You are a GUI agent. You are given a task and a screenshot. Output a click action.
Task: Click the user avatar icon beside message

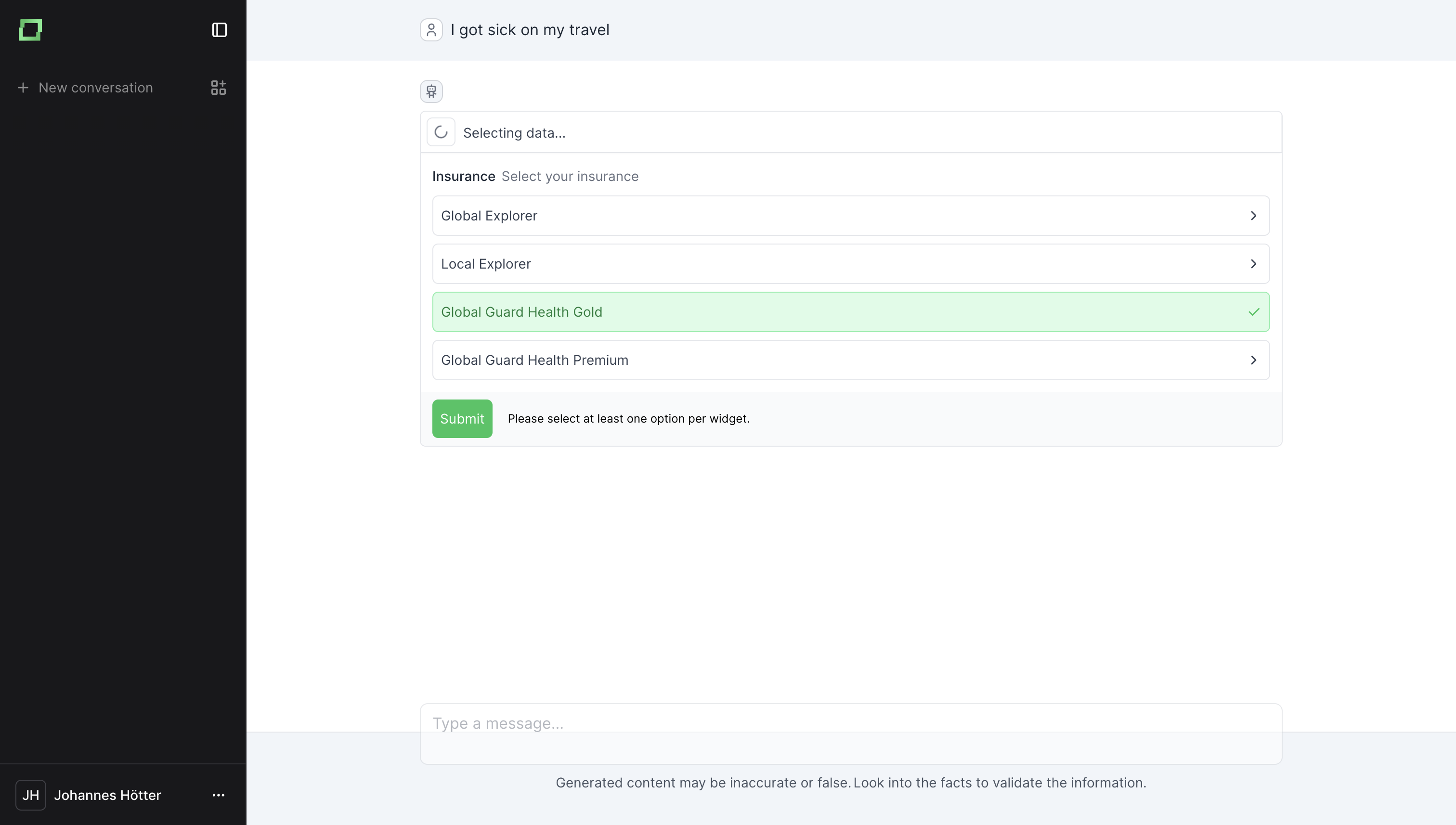[x=431, y=29]
